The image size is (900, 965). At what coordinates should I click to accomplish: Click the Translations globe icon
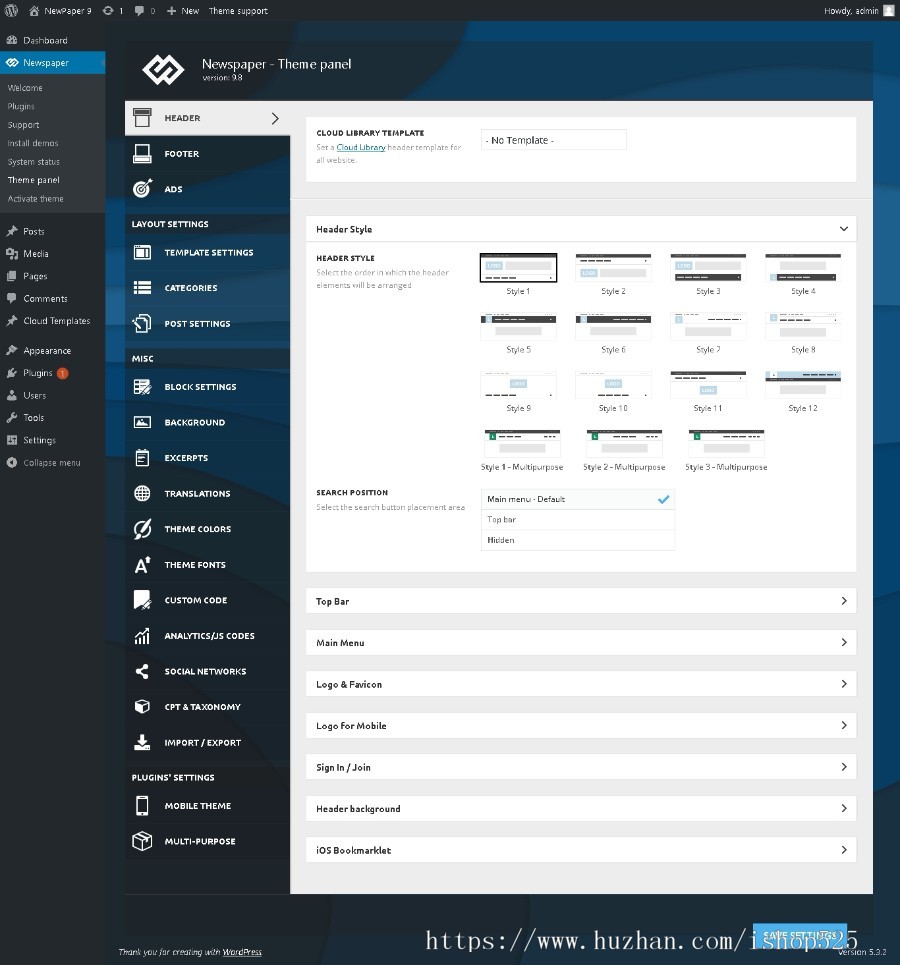(x=143, y=494)
